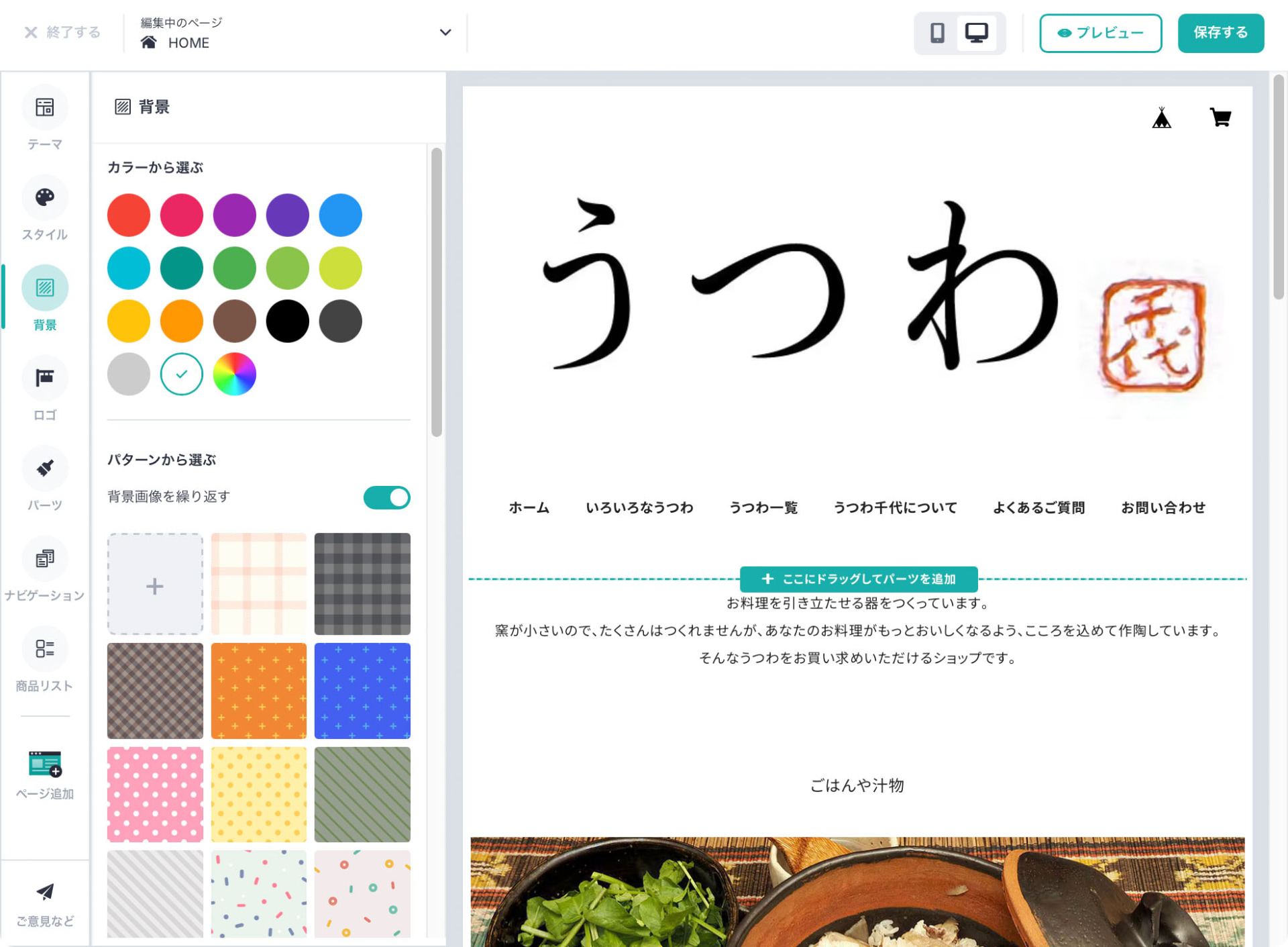Click the home icon beside HOME
Viewport: 1288px width, 947px height.
click(148, 42)
